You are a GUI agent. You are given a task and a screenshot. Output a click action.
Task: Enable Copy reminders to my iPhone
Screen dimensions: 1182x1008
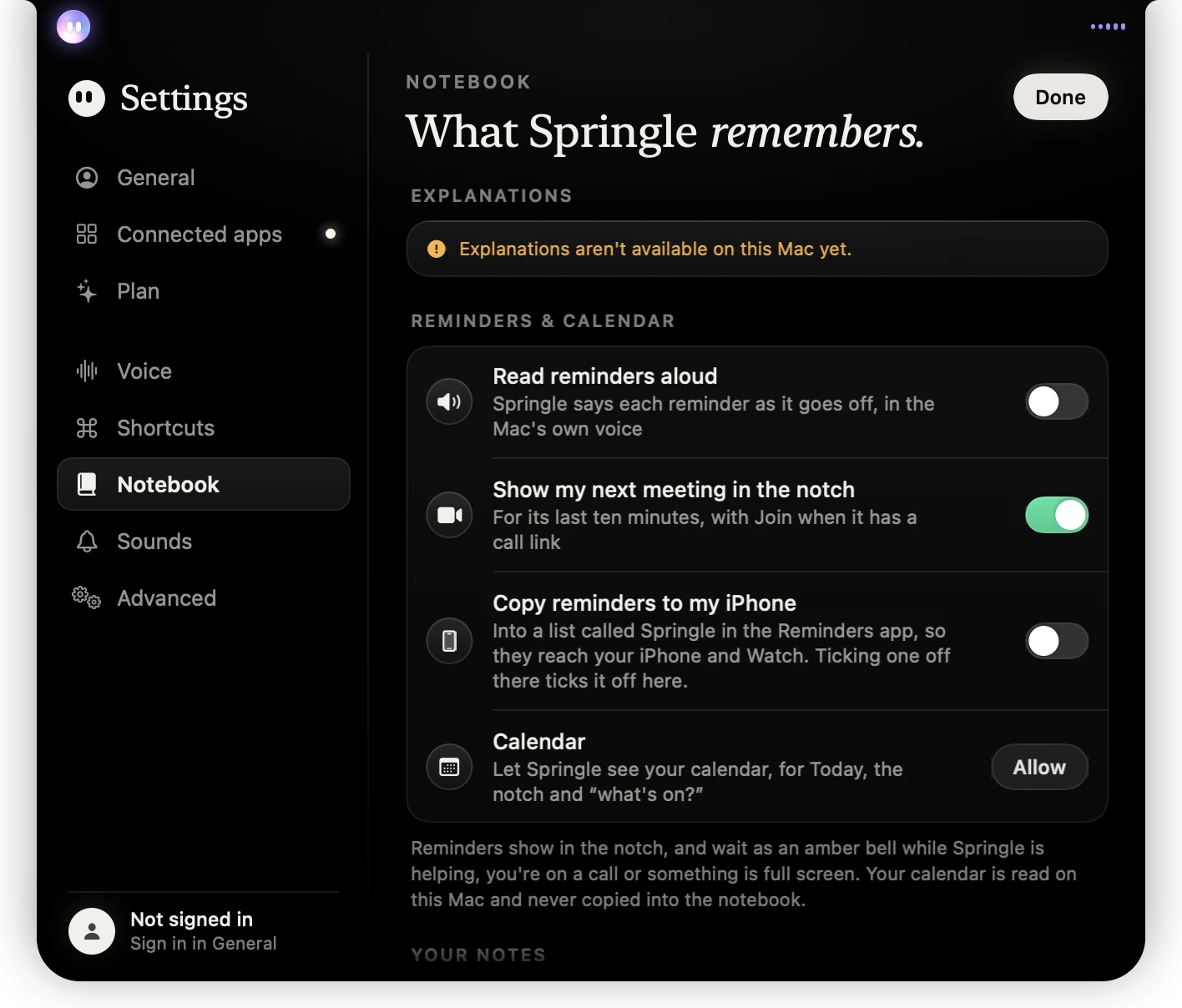(1057, 641)
